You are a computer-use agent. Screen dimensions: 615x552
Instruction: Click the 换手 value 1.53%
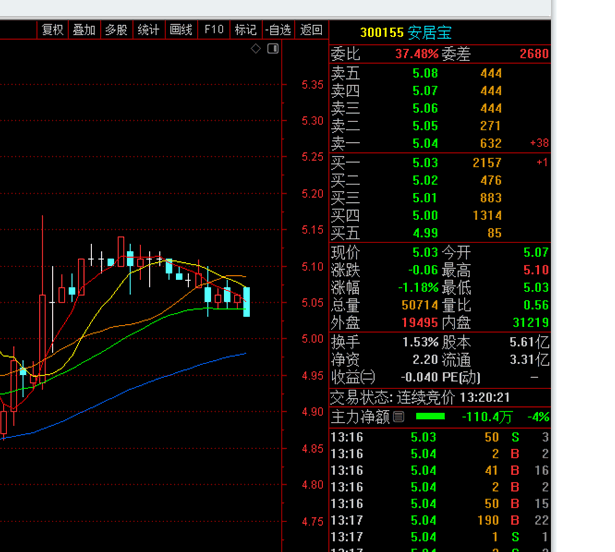tap(420, 342)
